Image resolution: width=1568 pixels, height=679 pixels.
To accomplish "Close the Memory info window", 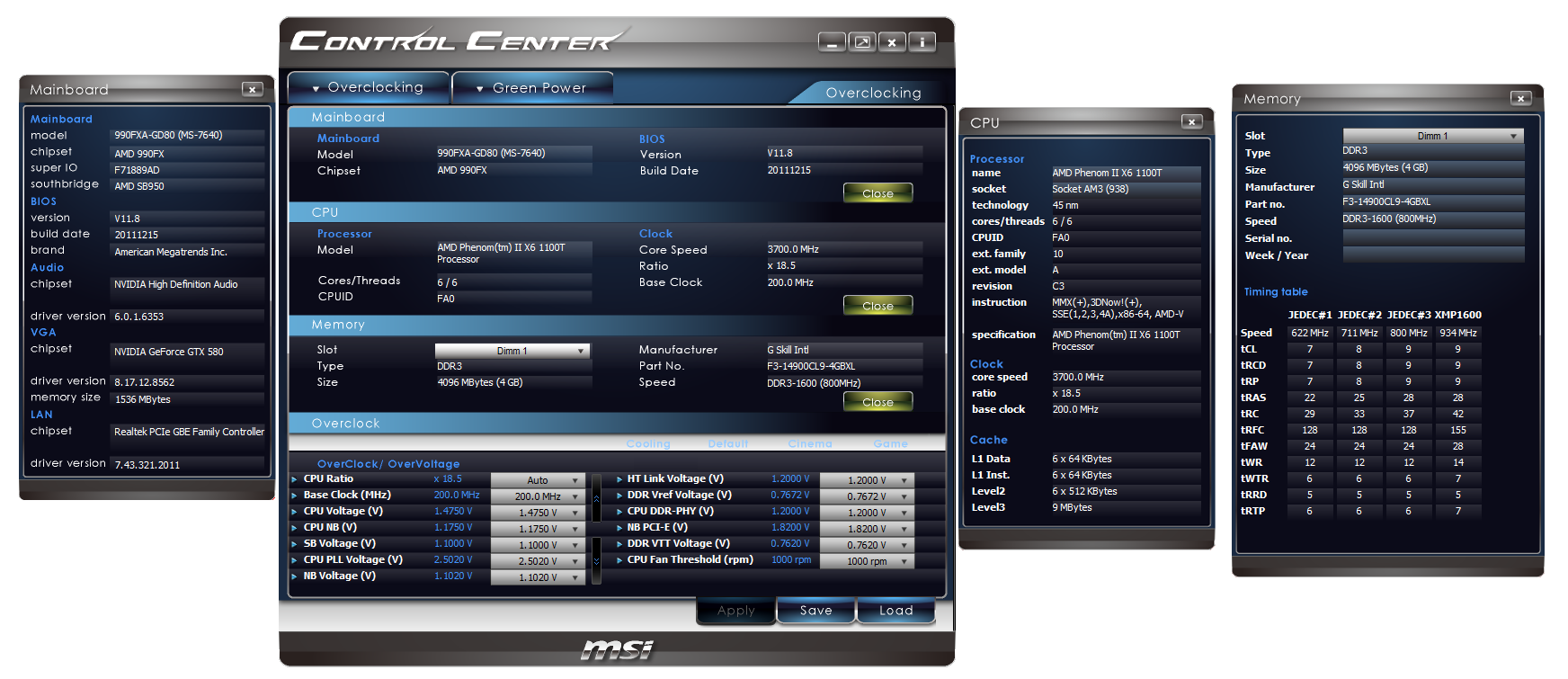I will [1520, 98].
